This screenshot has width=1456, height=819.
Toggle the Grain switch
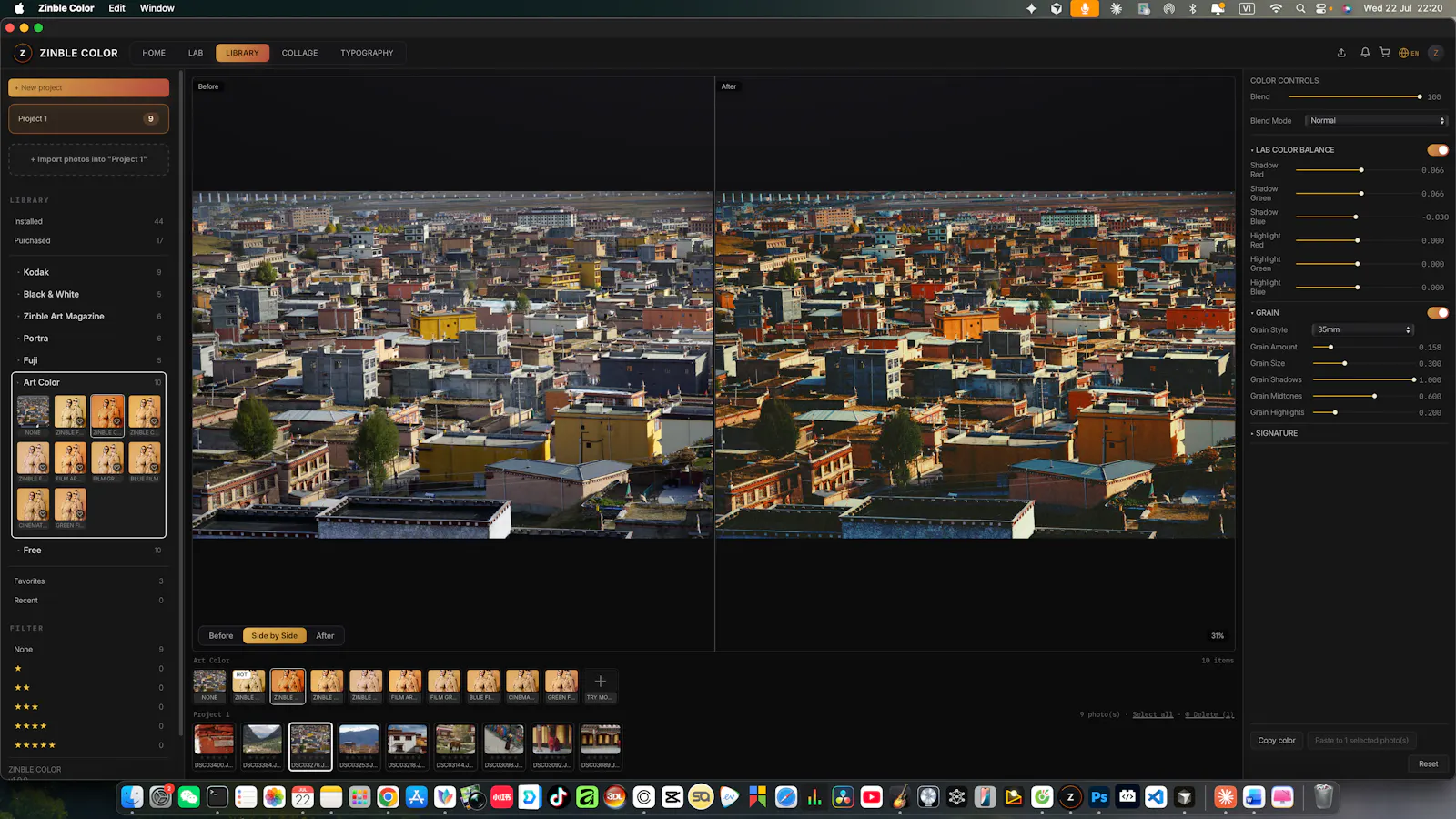coord(1438,313)
